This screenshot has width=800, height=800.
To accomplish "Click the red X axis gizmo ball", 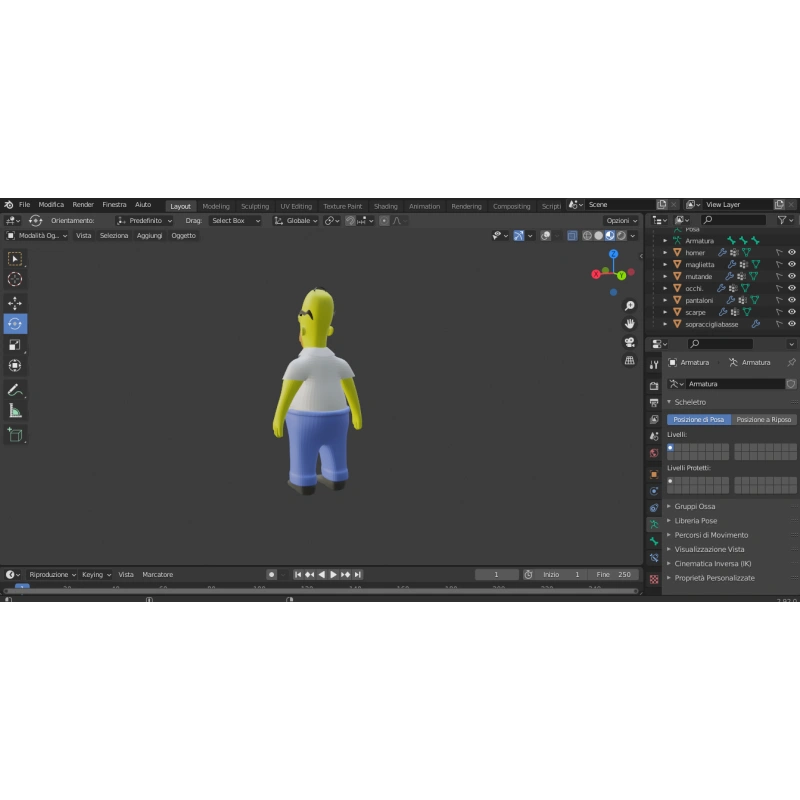I will 595,274.
